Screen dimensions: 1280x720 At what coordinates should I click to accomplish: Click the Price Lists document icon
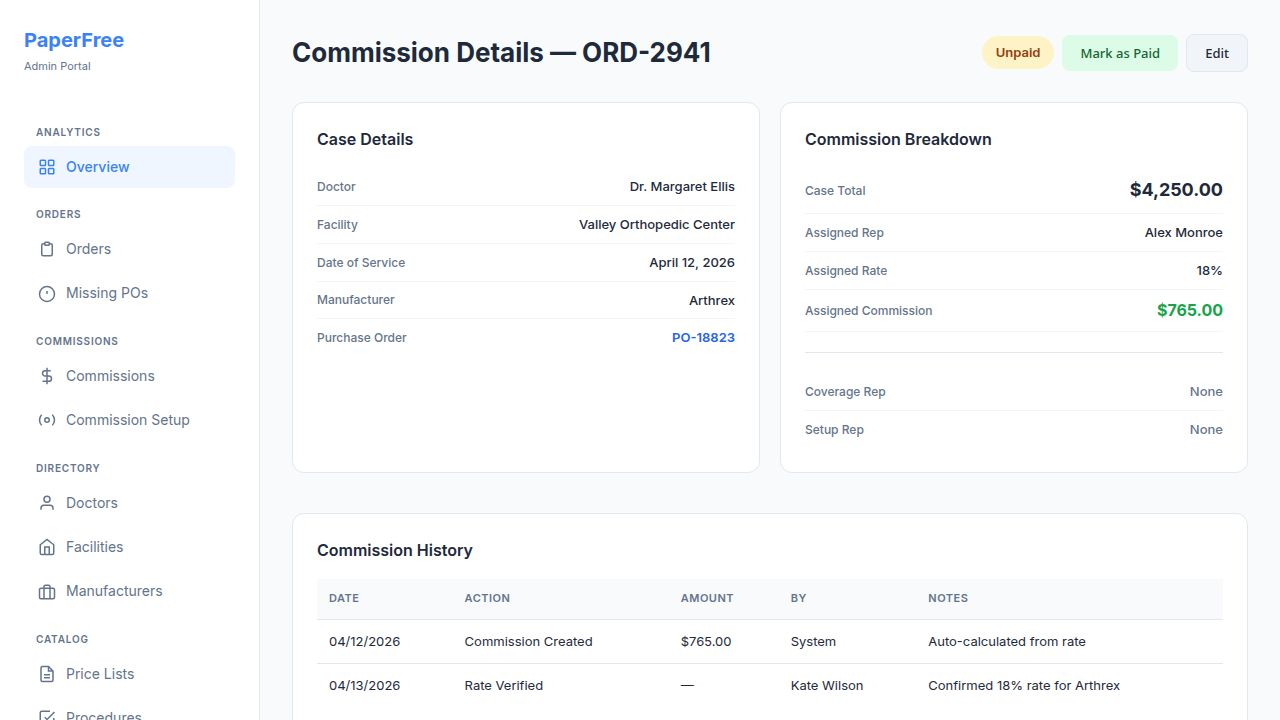47,674
